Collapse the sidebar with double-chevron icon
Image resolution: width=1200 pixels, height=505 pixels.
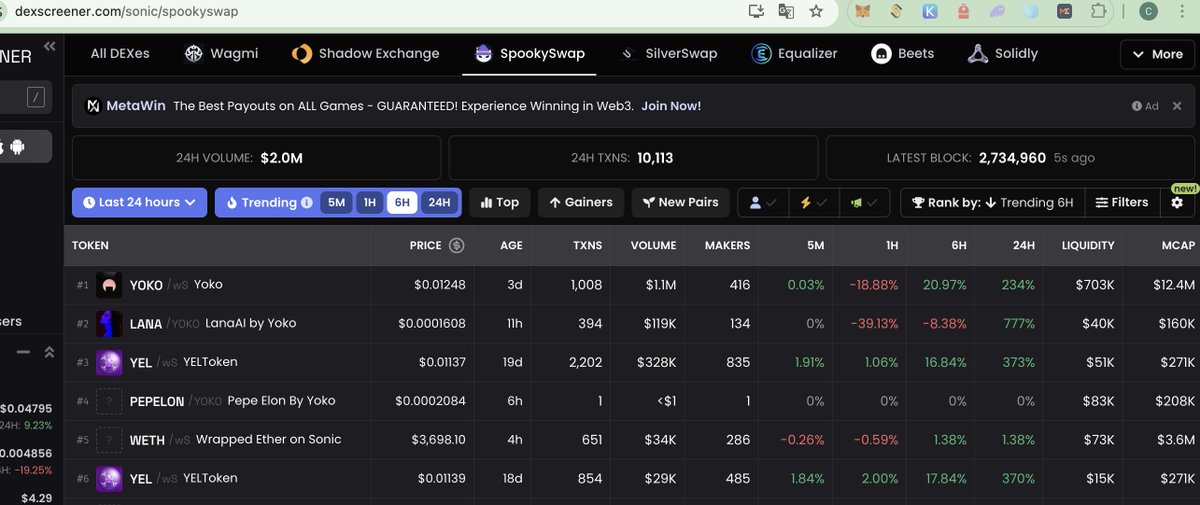pyautogui.click(x=49, y=46)
